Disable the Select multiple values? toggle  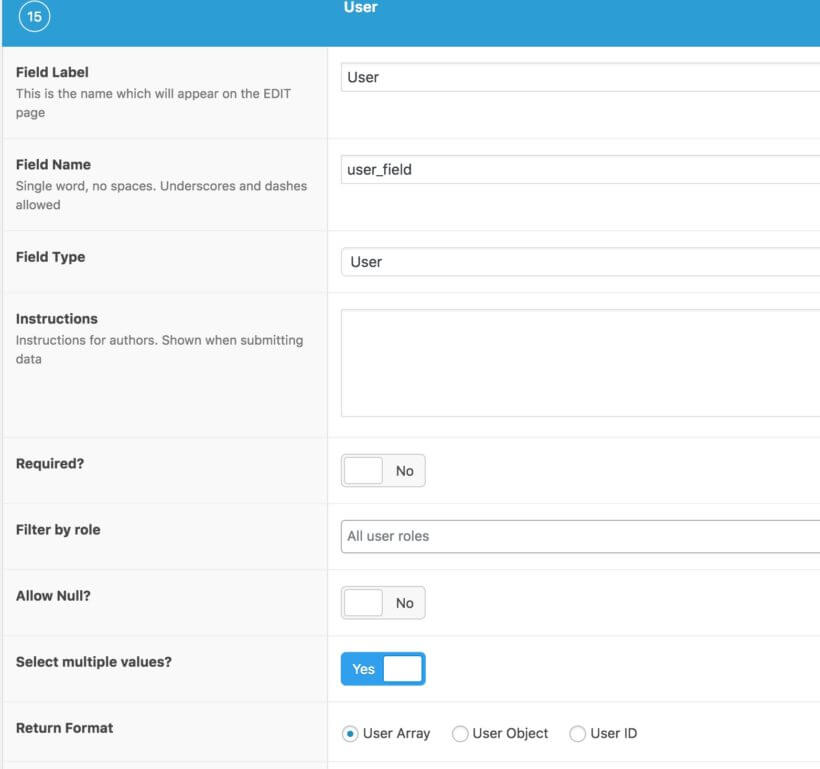(x=383, y=668)
